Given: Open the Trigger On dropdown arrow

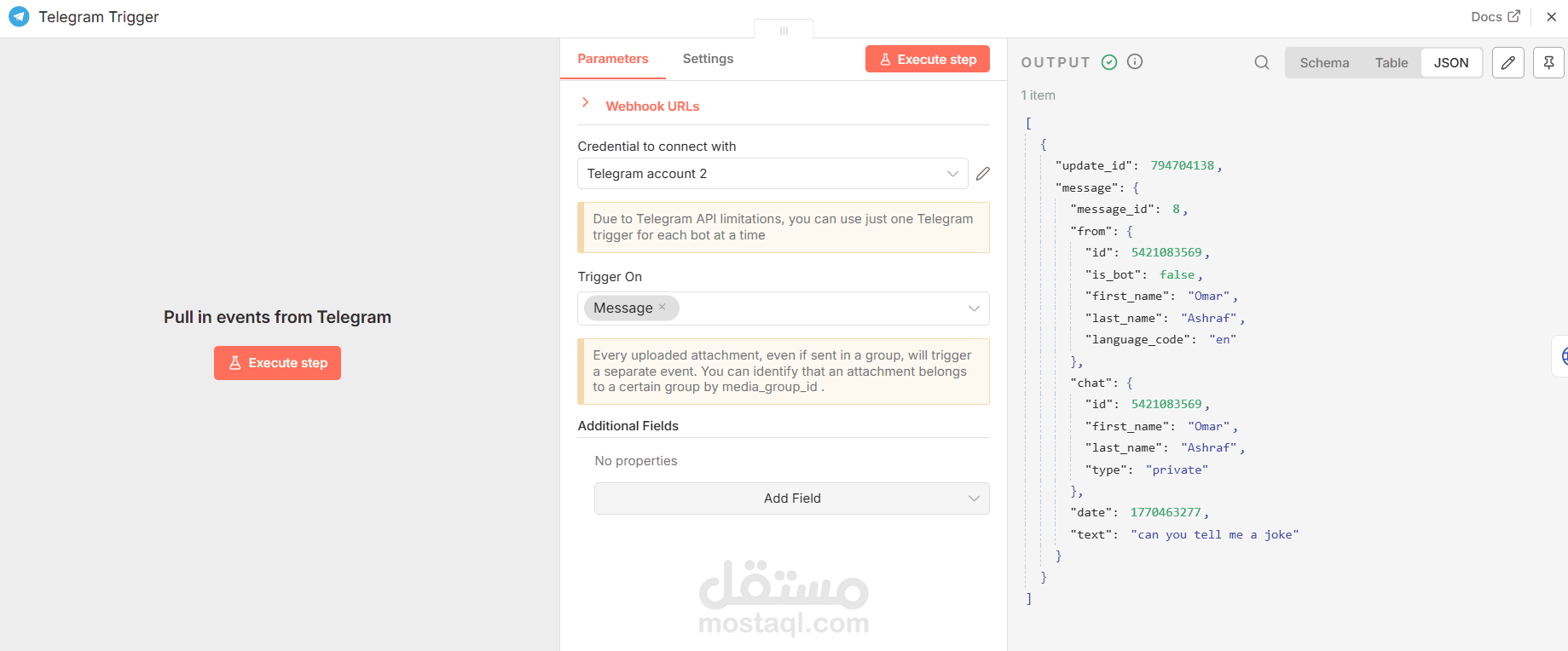Looking at the screenshot, I should [974, 308].
